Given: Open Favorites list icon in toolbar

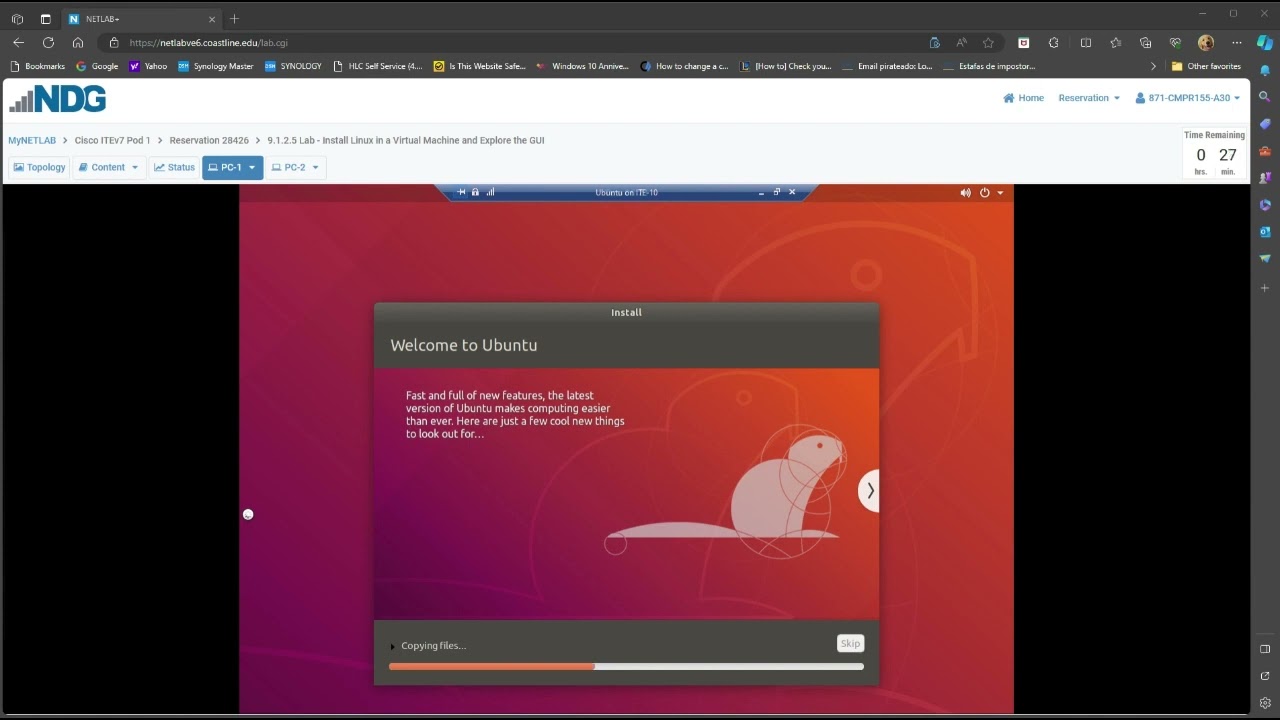Looking at the screenshot, I should point(1116,43).
